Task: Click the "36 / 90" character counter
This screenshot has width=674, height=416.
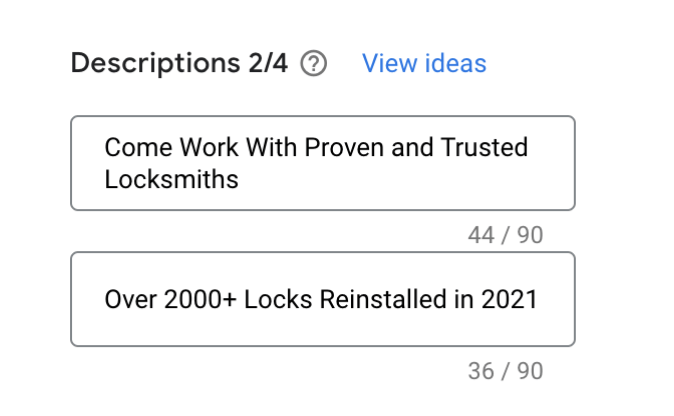Action: pyautogui.click(x=505, y=371)
